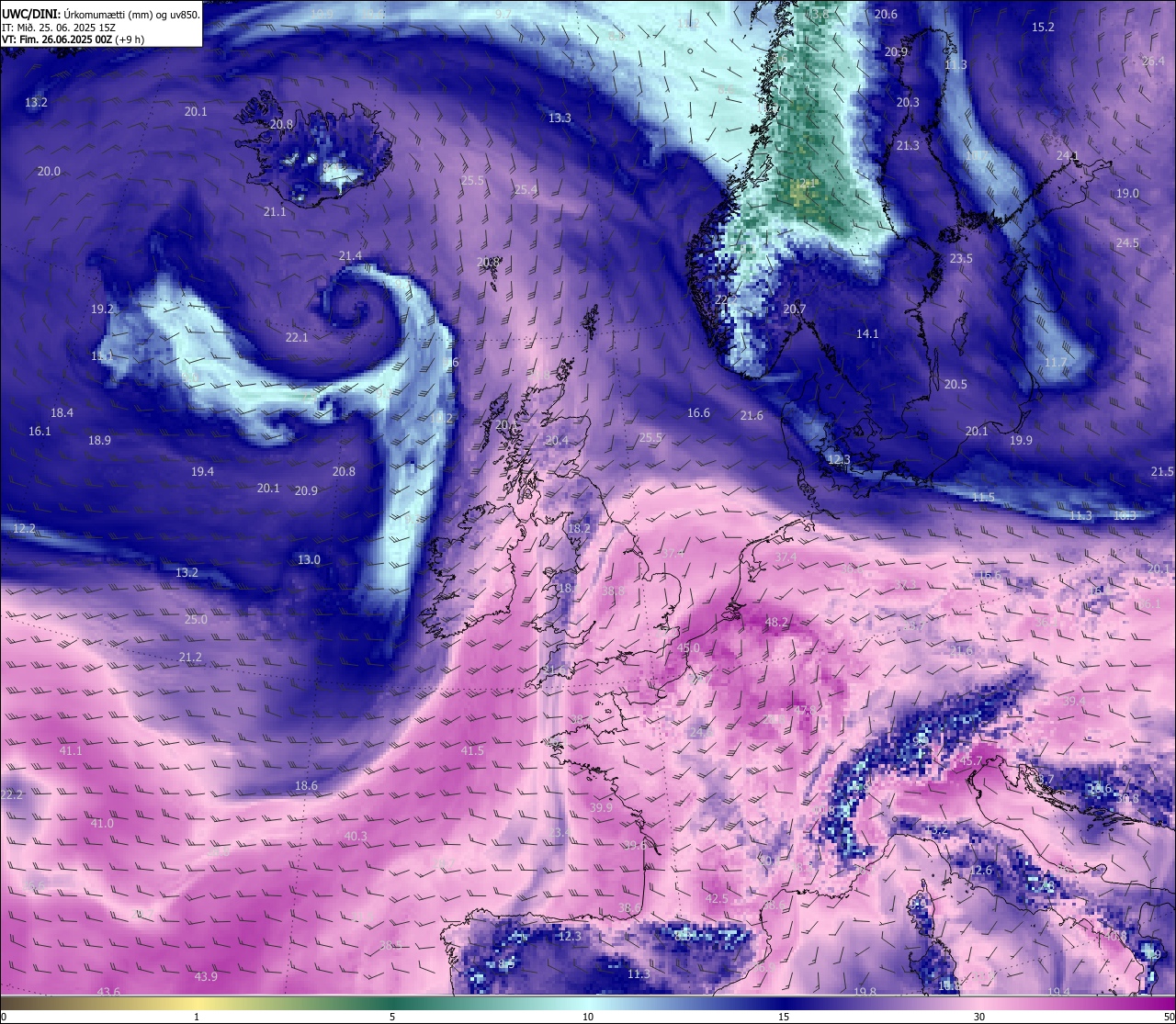Click the 38.8 value over England
This screenshot has height=1024, width=1176.
pyautogui.click(x=614, y=591)
